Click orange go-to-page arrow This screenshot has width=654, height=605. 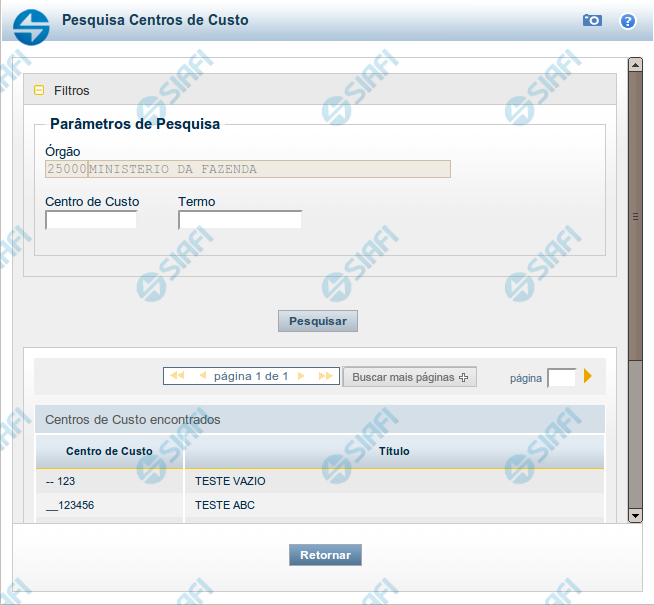(x=588, y=377)
